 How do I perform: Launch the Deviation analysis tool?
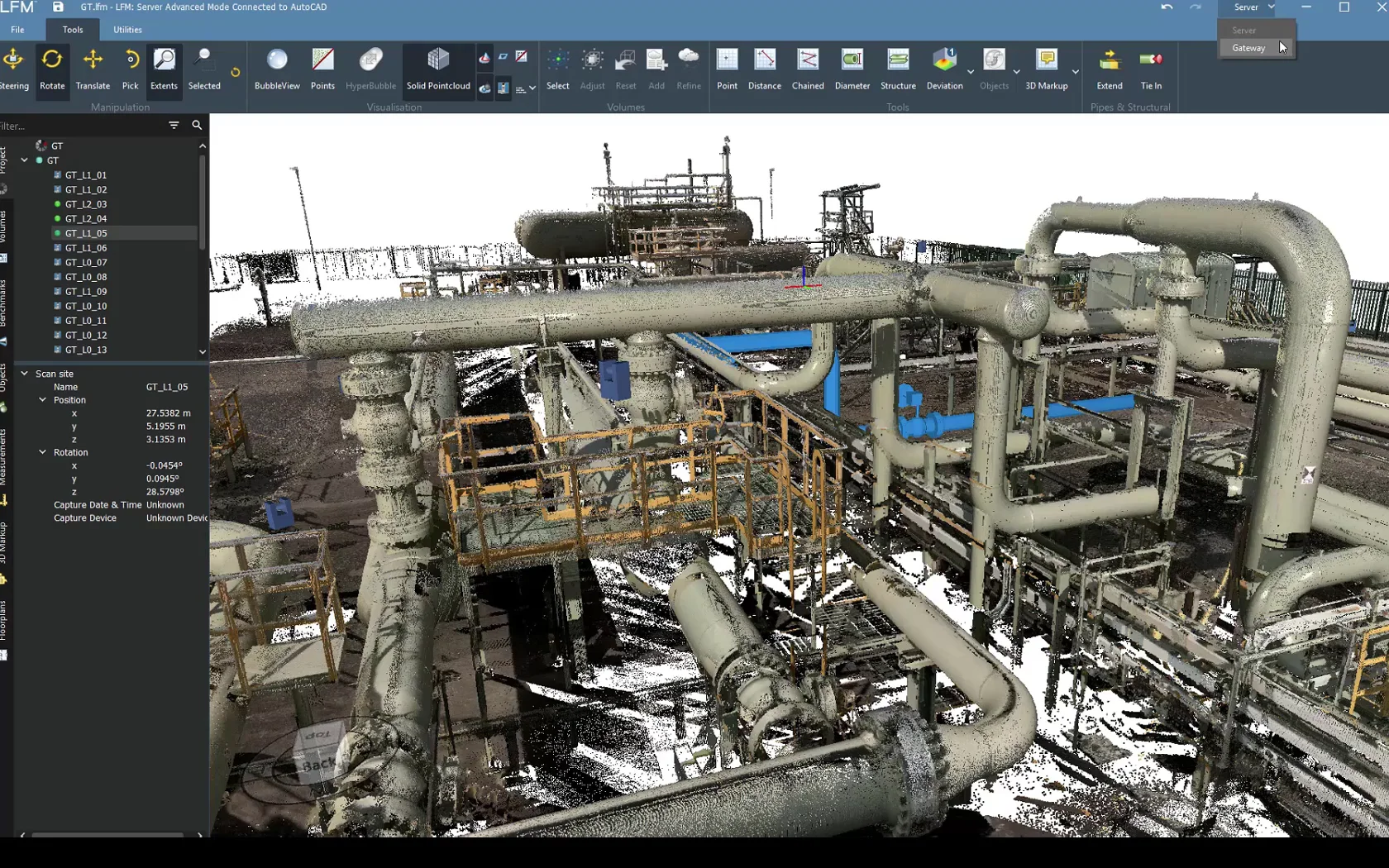[x=944, y=69]
